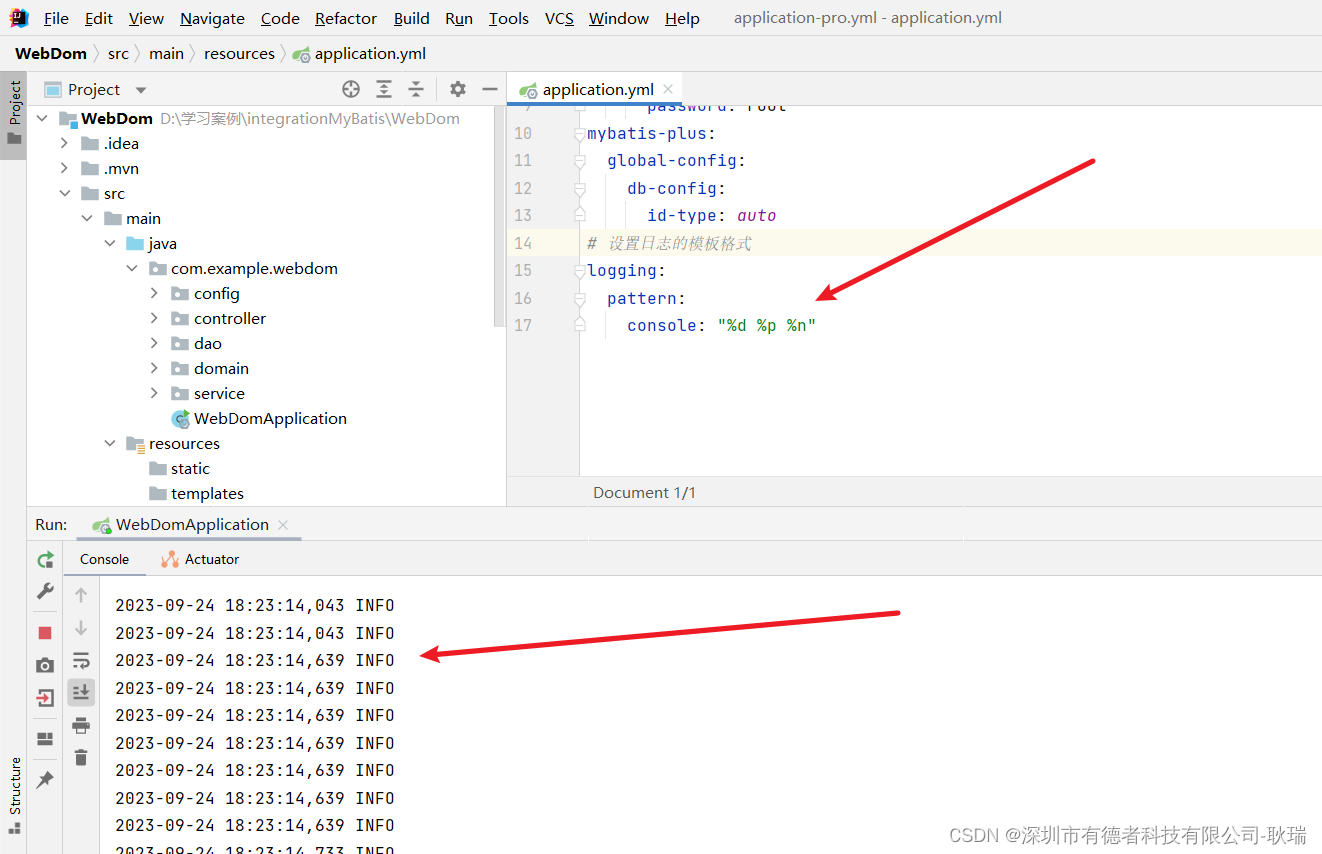Collapse the main folder
The image size is (1322, 854).
click(x=87, y=218)
